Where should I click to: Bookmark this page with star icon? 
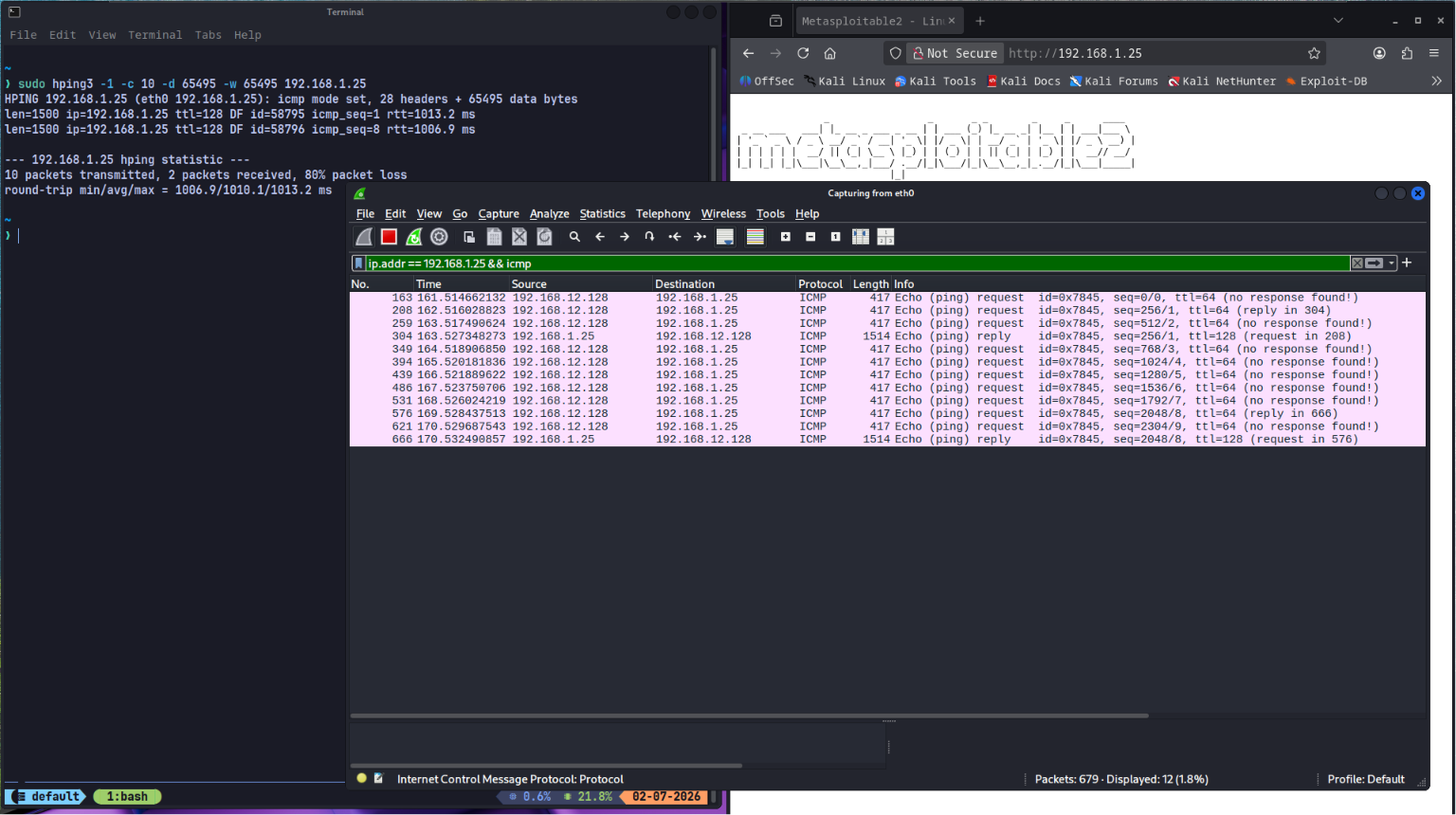pos(1314,53)
